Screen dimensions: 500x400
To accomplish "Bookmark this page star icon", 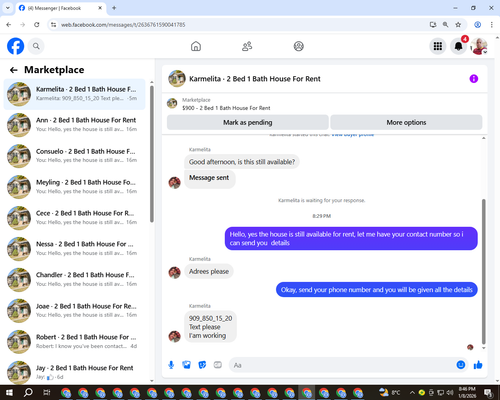I will coord(458,25).
